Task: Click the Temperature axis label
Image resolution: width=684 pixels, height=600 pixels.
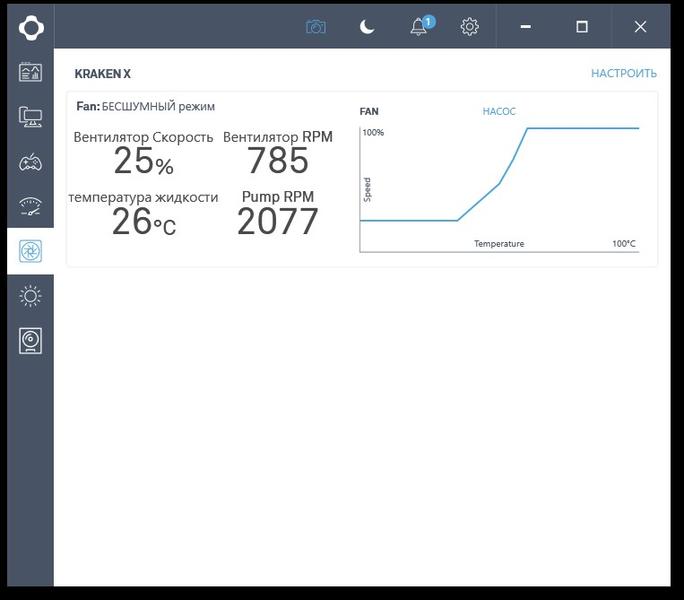Action: click(499, 243)
